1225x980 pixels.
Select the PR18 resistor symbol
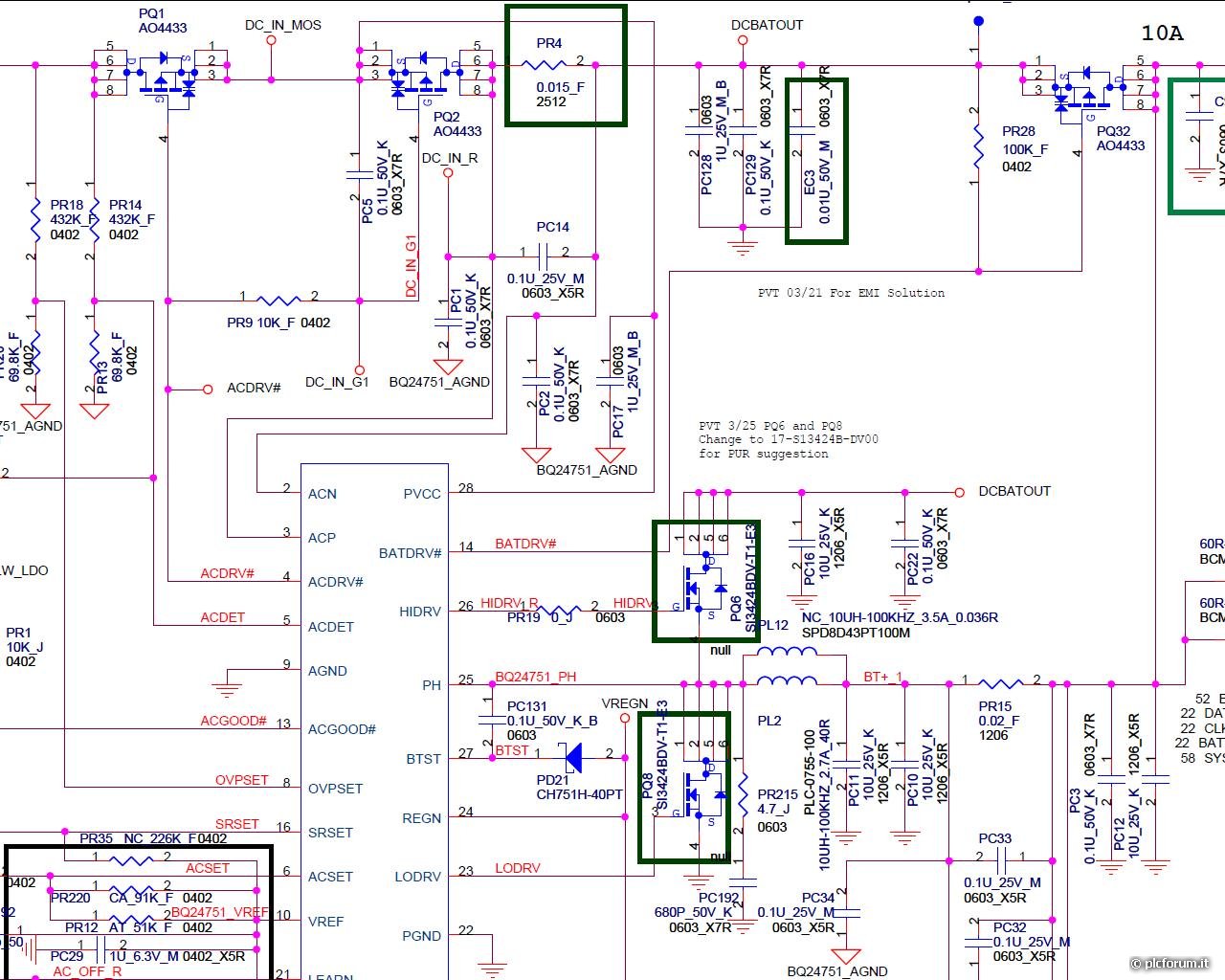pos(34,219)
